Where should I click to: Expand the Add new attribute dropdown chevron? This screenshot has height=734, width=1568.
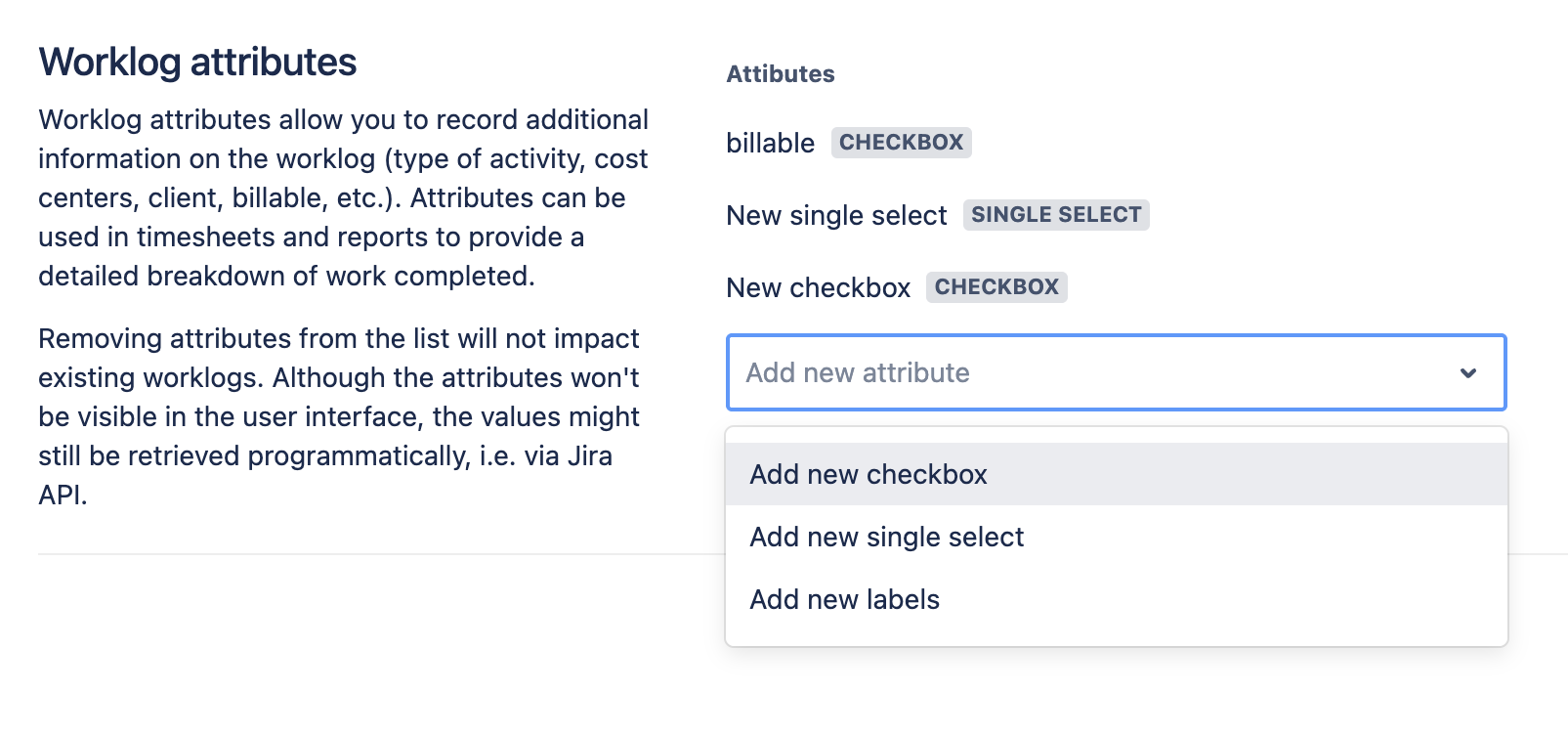1467,372
